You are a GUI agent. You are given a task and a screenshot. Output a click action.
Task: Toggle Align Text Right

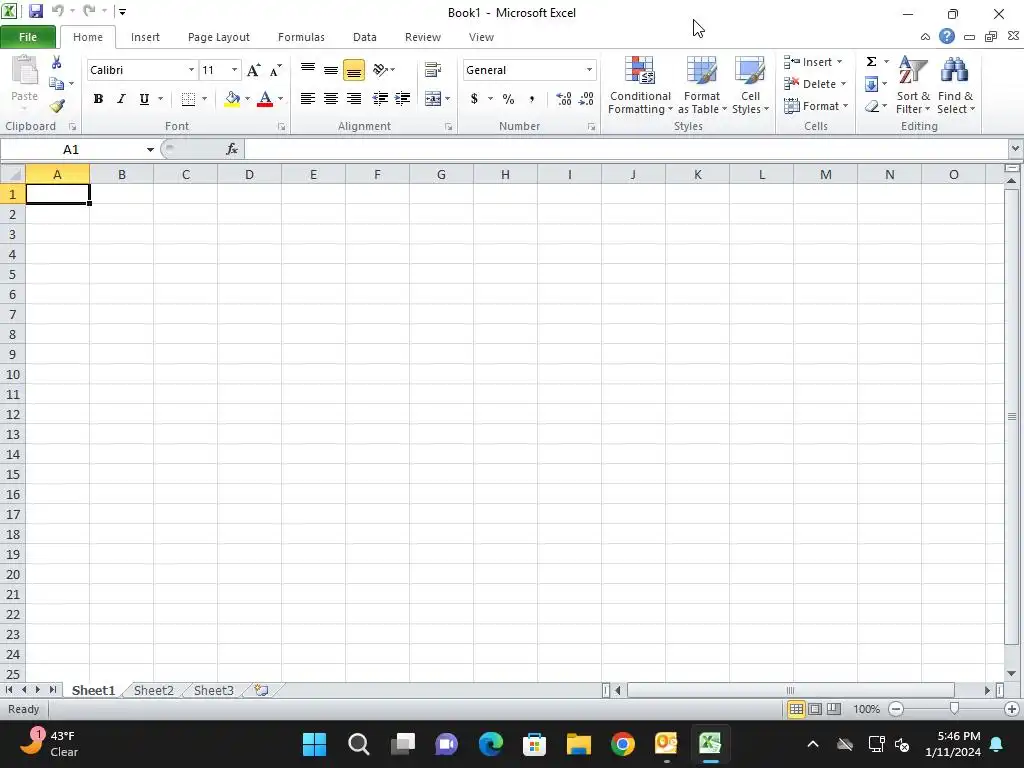(x=354, y=99)
